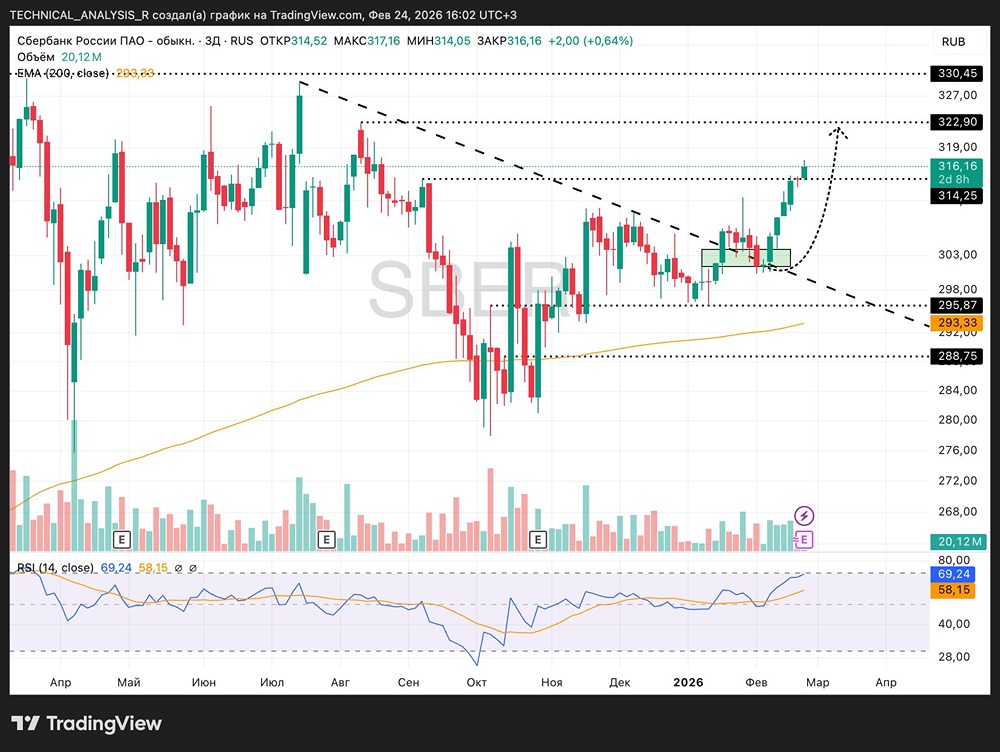Click the 330,45 price level label
The image size is (1000, 752).
(x=957, y=73)
